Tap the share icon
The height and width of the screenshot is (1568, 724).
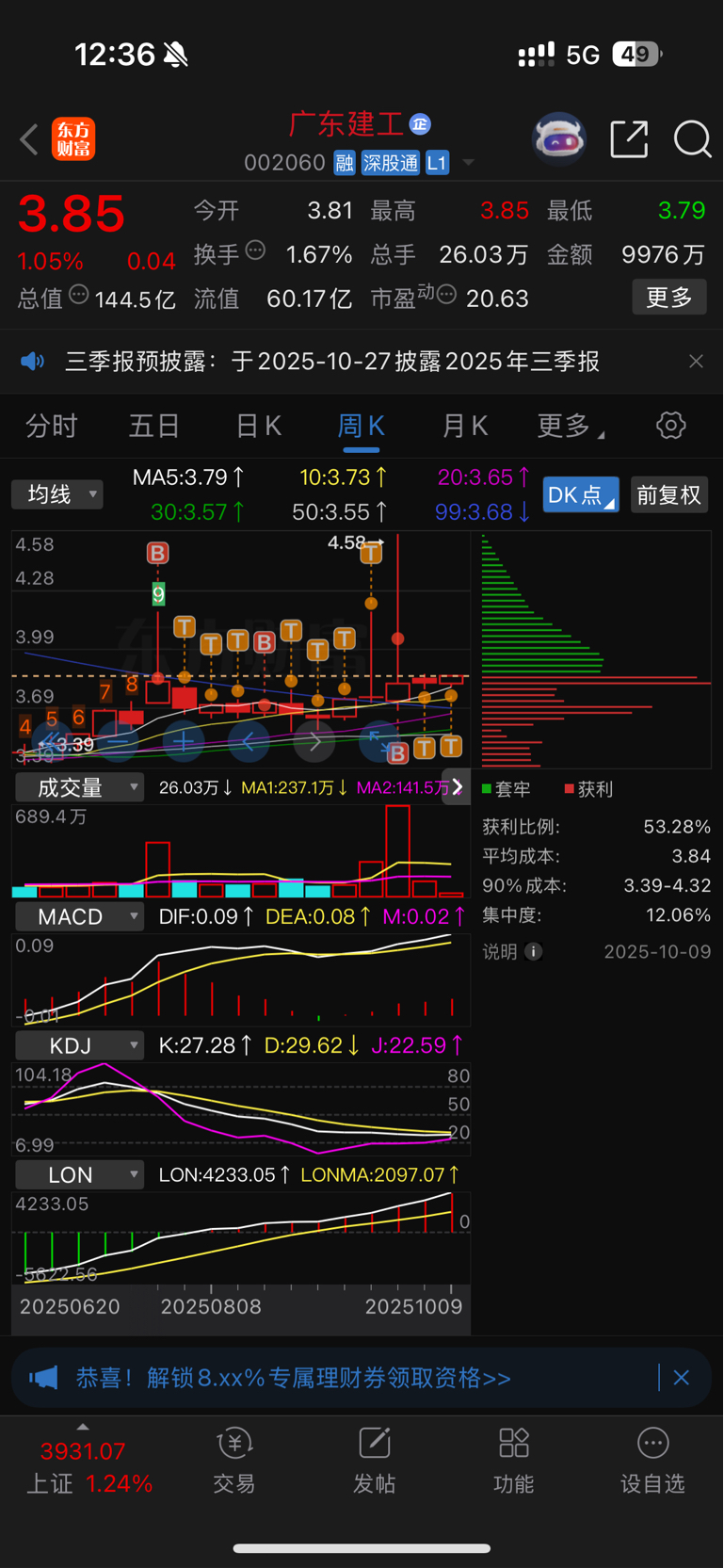629,139
